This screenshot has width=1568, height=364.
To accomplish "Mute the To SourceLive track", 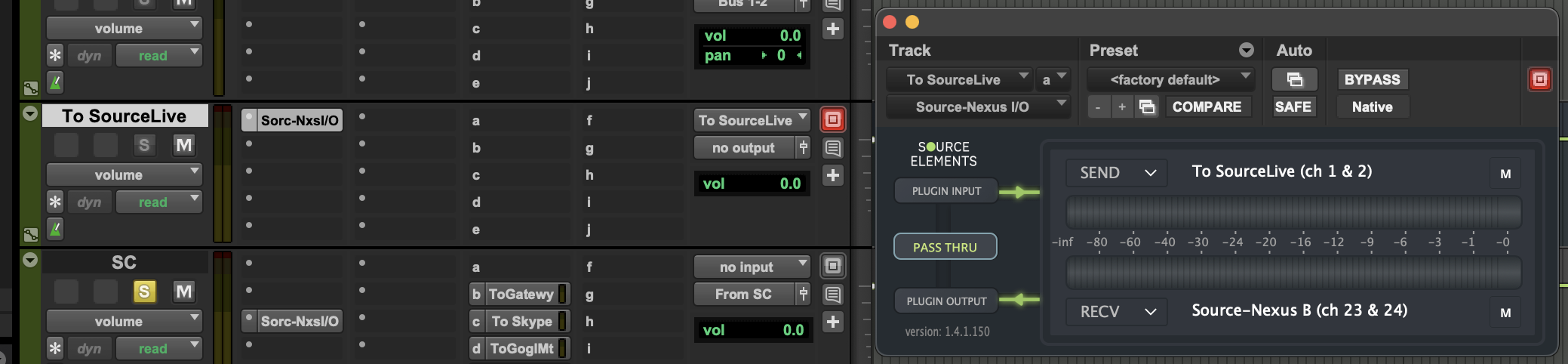I will [183, 145].
